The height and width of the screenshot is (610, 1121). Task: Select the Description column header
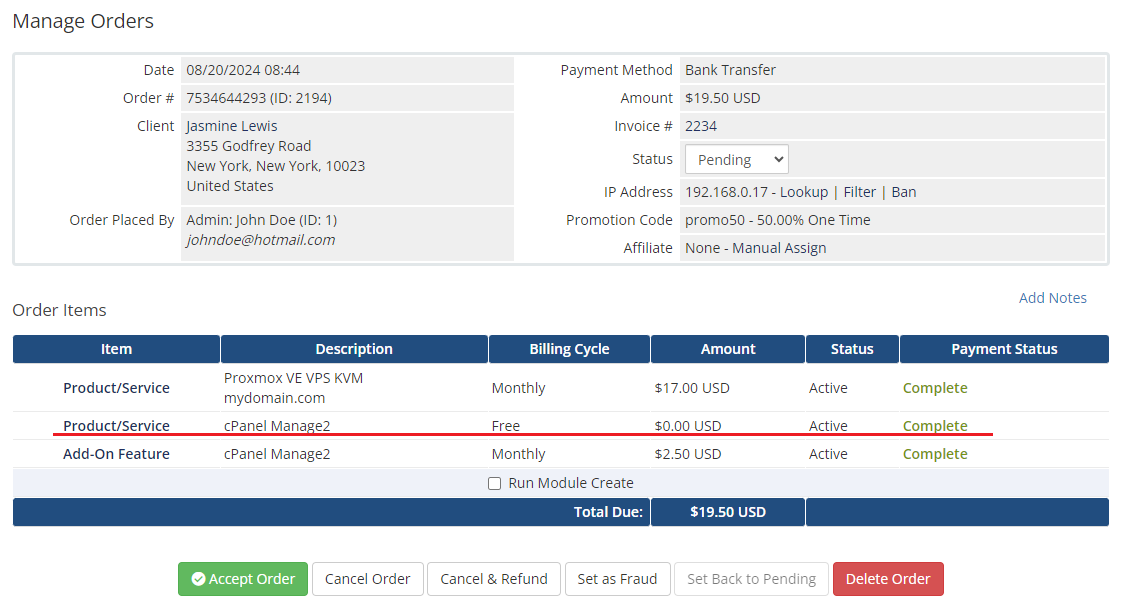click(x=354, y=349)
